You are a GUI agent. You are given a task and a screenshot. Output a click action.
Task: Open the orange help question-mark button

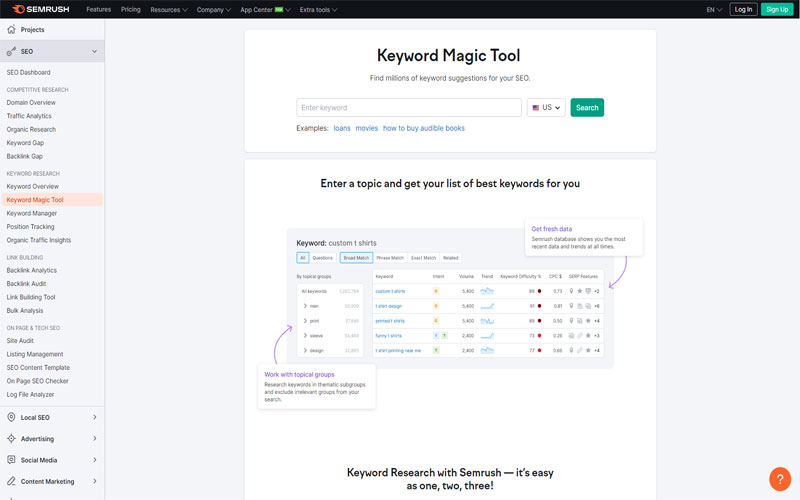click(x=780, y=479)
